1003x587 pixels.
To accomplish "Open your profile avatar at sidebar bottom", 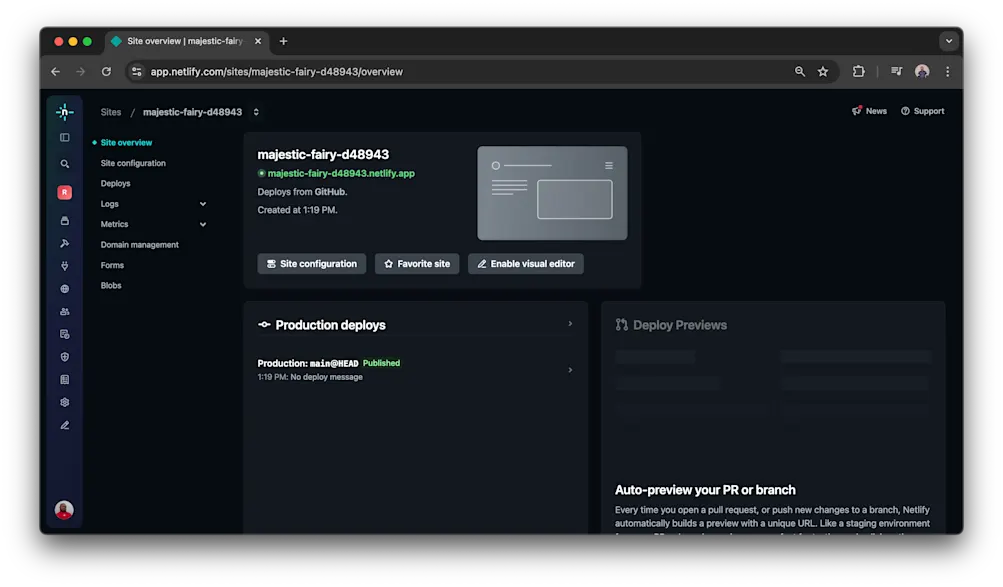I will [x=64, y=510].
